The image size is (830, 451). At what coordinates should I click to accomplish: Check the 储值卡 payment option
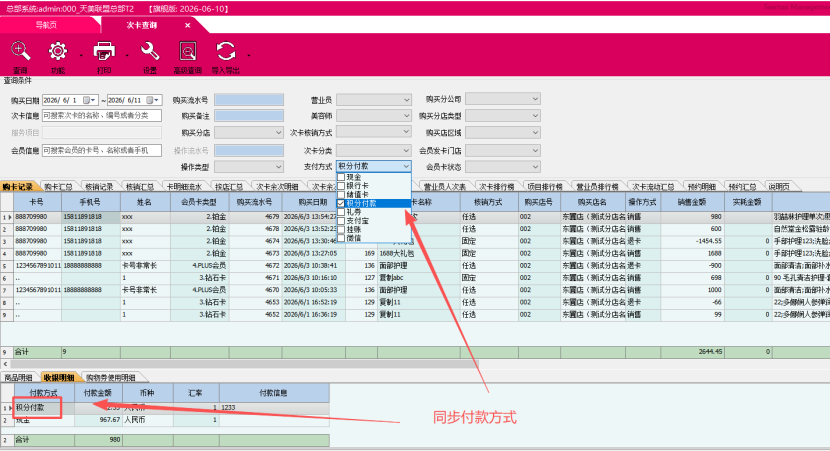(x=341, y=195)
